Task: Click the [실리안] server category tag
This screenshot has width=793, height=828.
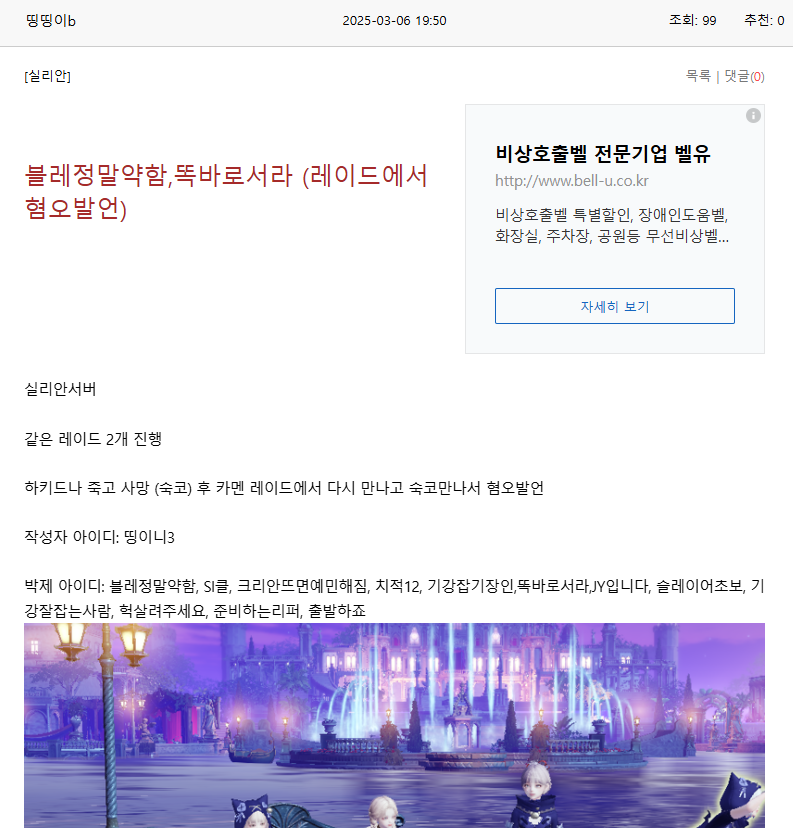Action: pyautogui.click(x=48, y=76)
